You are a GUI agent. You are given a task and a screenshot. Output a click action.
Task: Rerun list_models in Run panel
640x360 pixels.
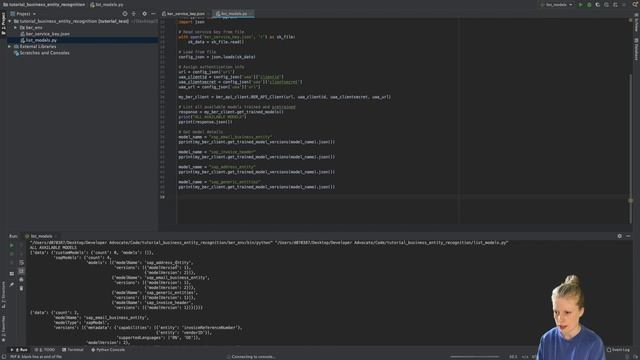coord(11,245)
